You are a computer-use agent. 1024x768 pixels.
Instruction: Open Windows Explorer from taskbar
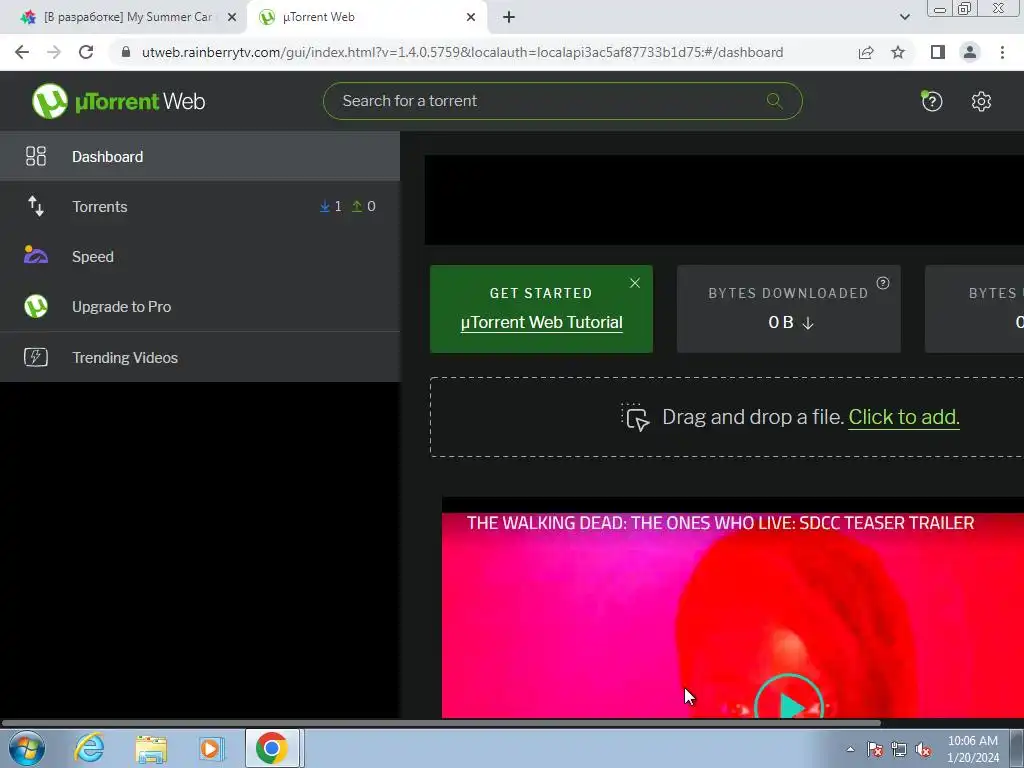(151, 749)
